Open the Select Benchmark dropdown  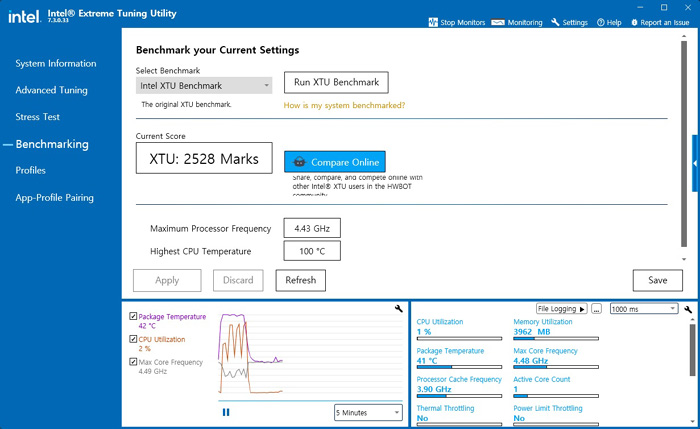pos(204,85)
